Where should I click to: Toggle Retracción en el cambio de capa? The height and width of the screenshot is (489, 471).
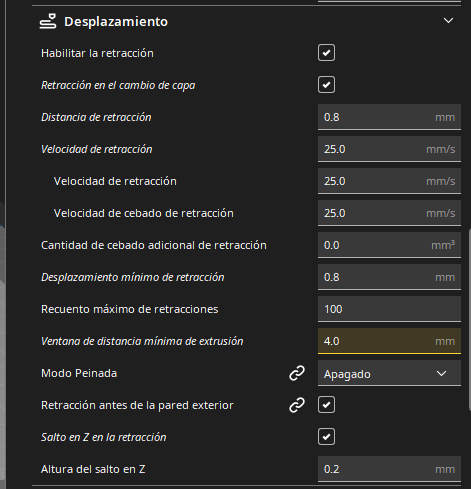(326, 85)
